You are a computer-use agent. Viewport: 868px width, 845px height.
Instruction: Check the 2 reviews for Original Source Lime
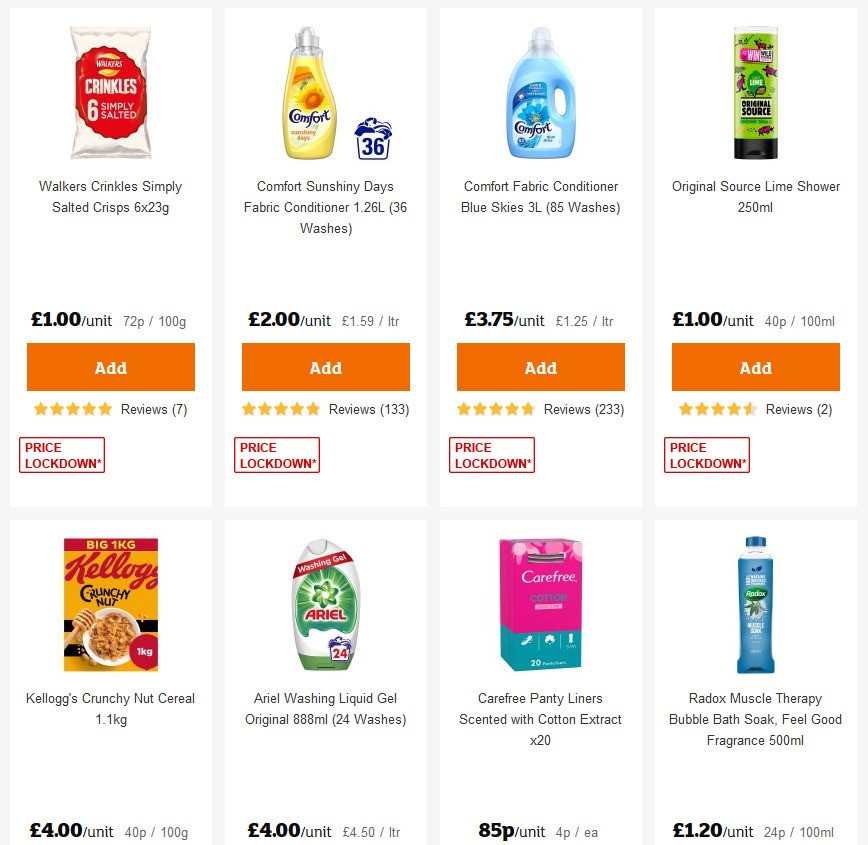[x=797, y=409]
